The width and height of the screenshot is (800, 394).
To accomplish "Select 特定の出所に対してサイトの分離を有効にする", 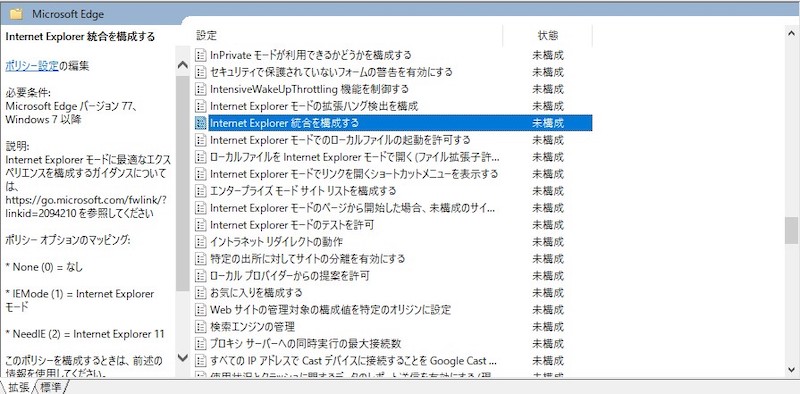I will (x=308, y=259).
